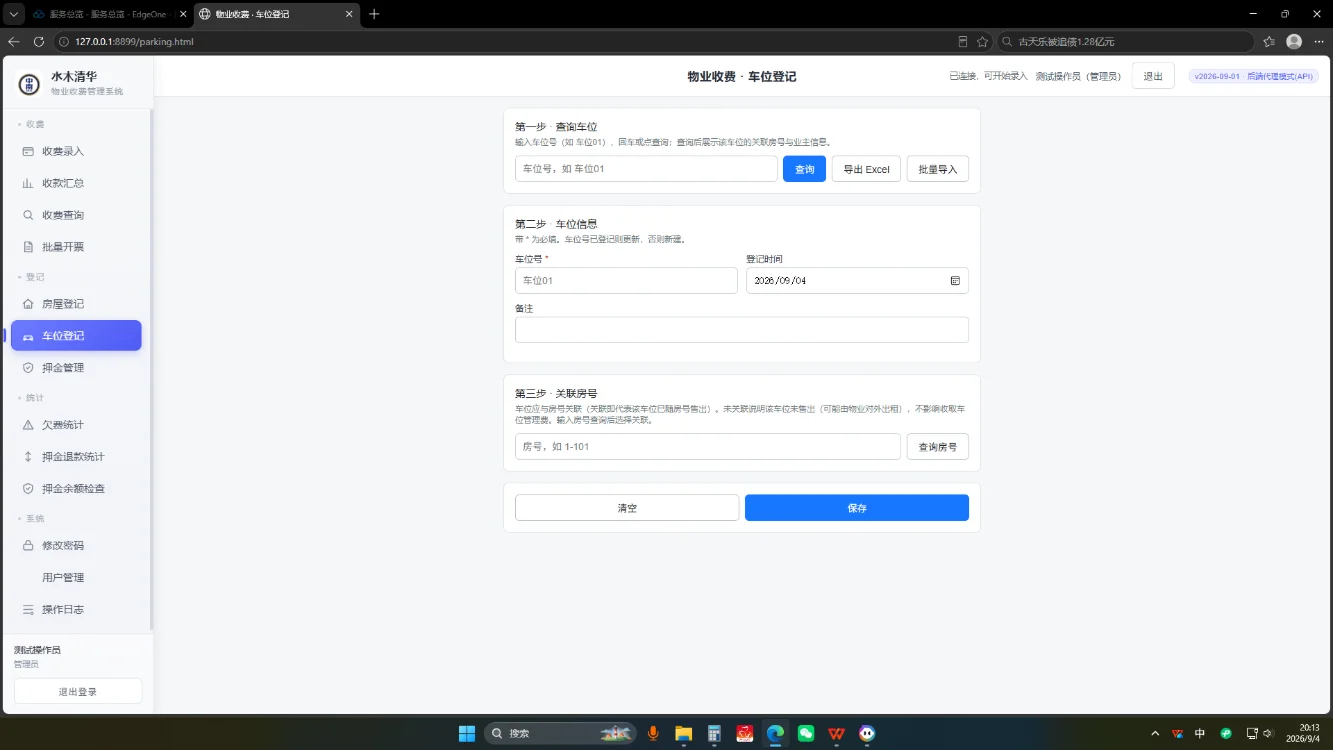Click the 退出登录 button in sidebar

[x=78, y=691]
